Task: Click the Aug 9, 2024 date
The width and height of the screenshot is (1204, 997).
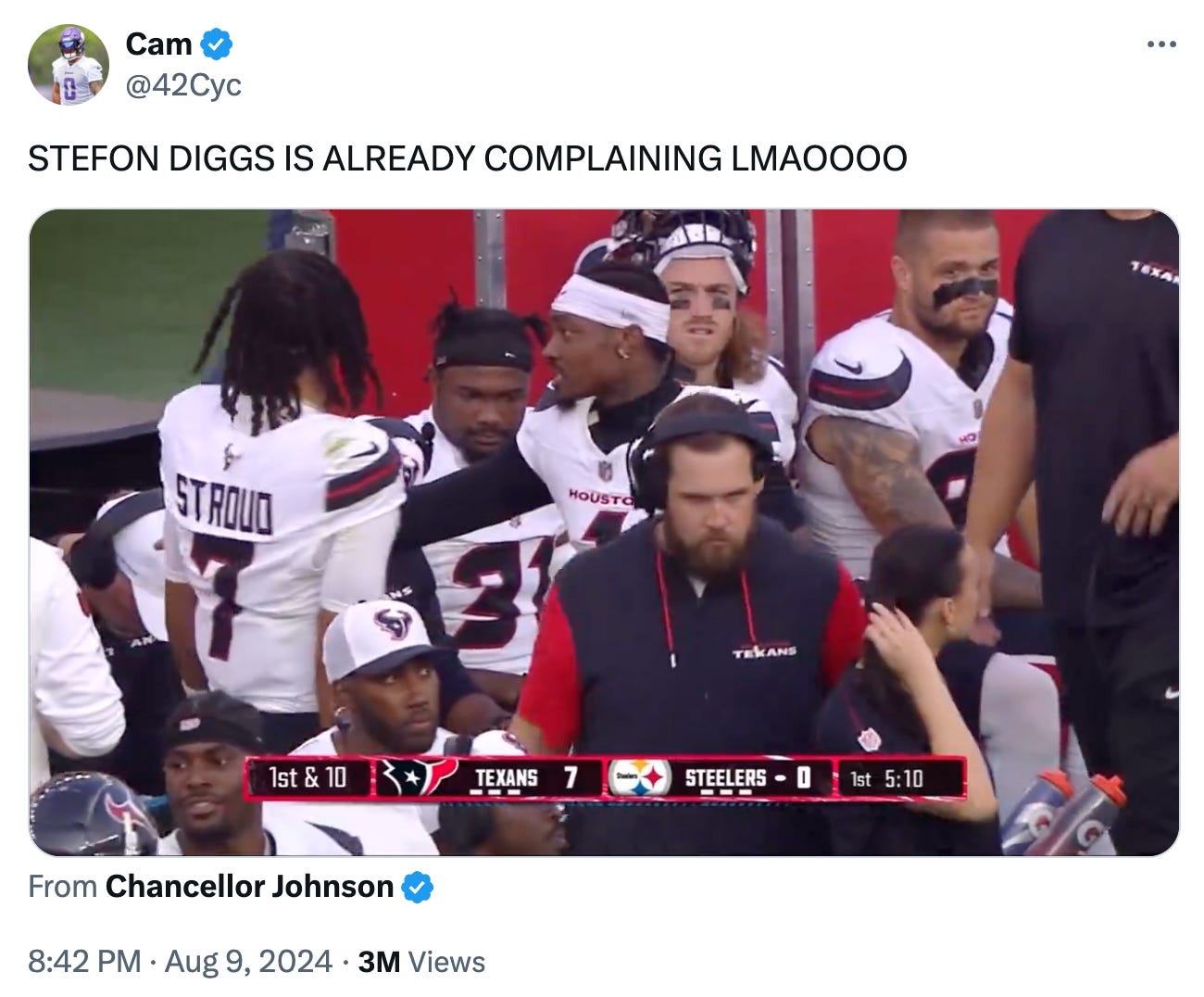Action: (248, 962)
